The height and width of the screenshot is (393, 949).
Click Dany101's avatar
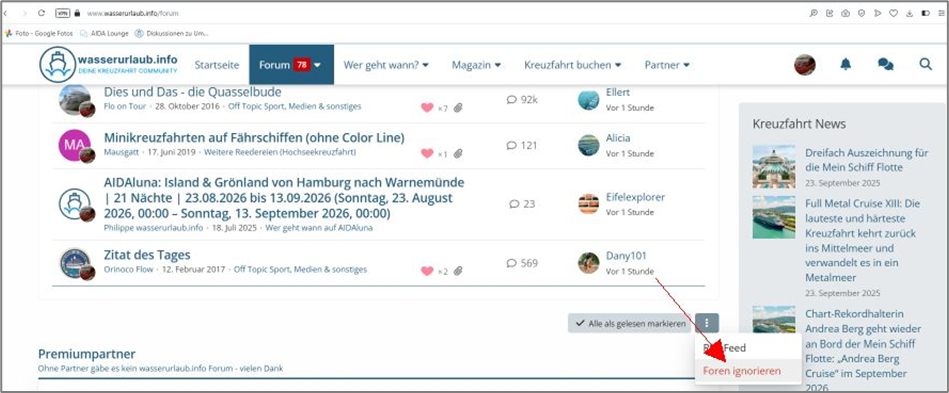pos(588,263)
